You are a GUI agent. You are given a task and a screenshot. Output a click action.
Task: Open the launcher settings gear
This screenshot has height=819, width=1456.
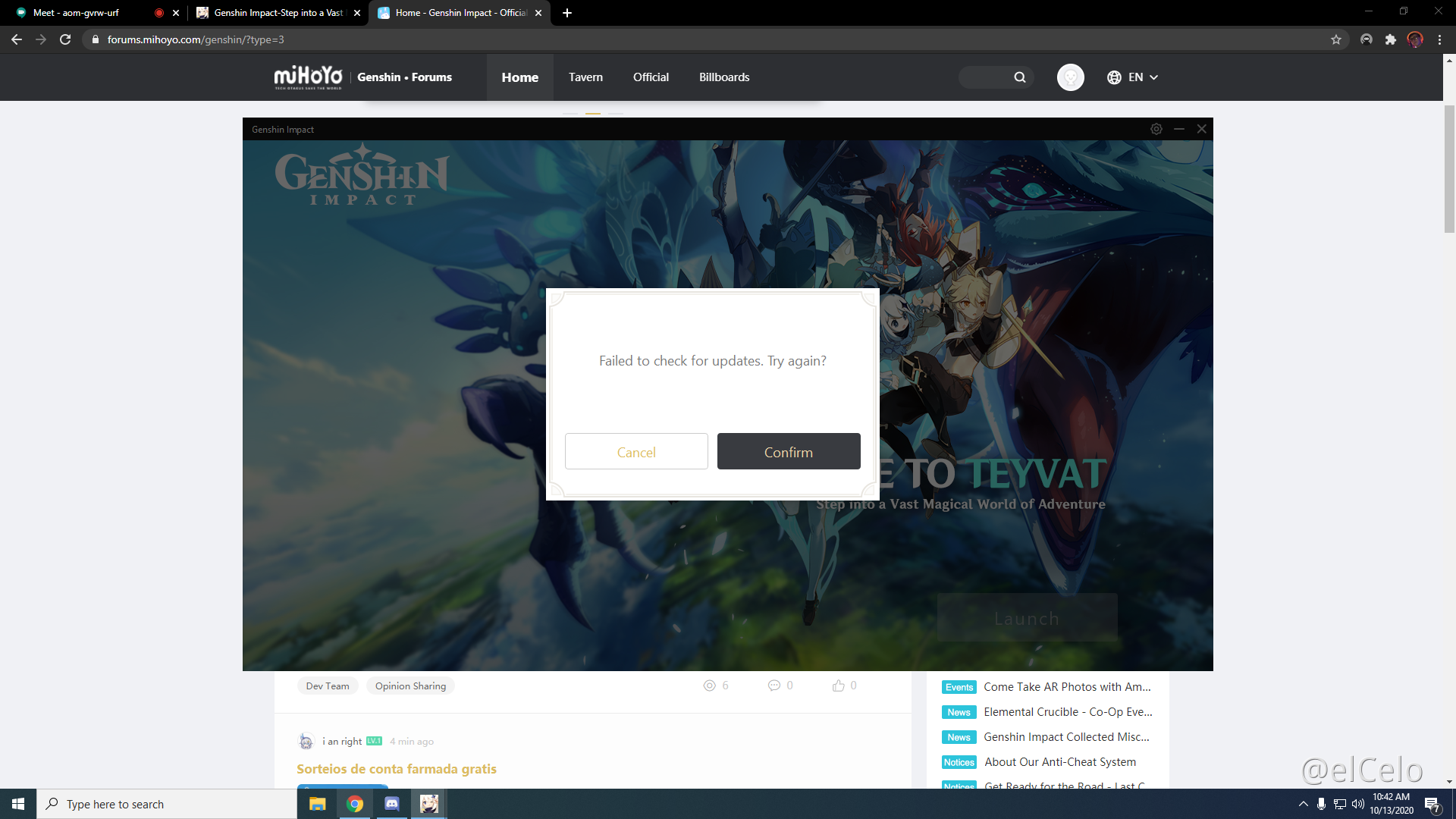1156,129
